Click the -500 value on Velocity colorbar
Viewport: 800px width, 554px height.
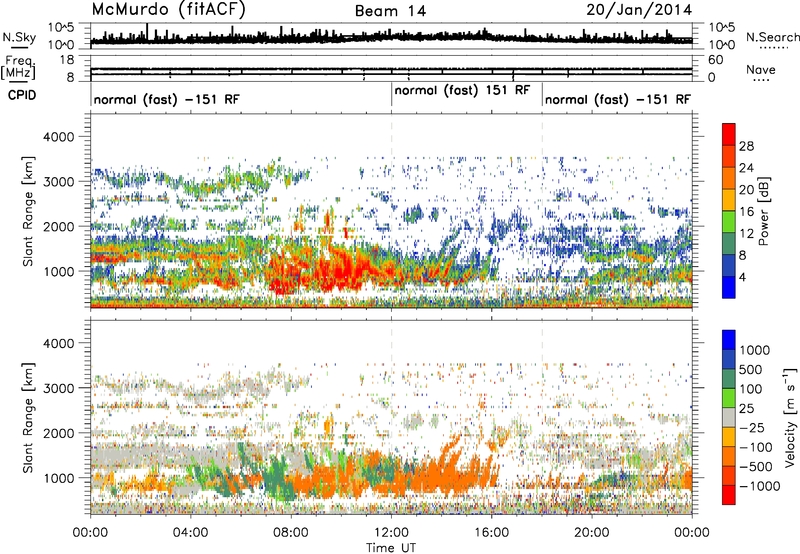point(759,467)
